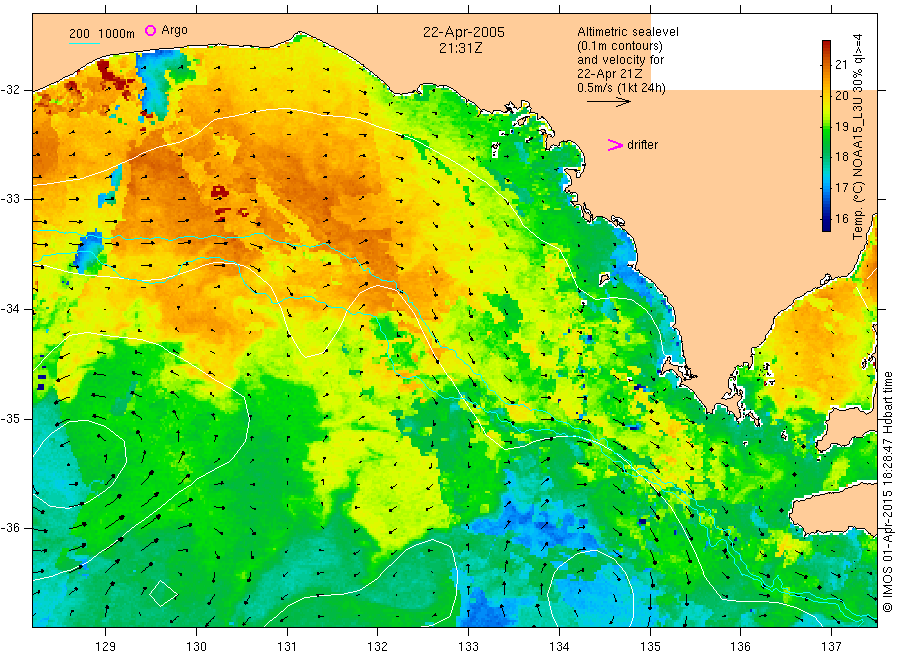Click the '200 1000m' depth legend text
Viewport: 900px width, 660px height.
102,34
